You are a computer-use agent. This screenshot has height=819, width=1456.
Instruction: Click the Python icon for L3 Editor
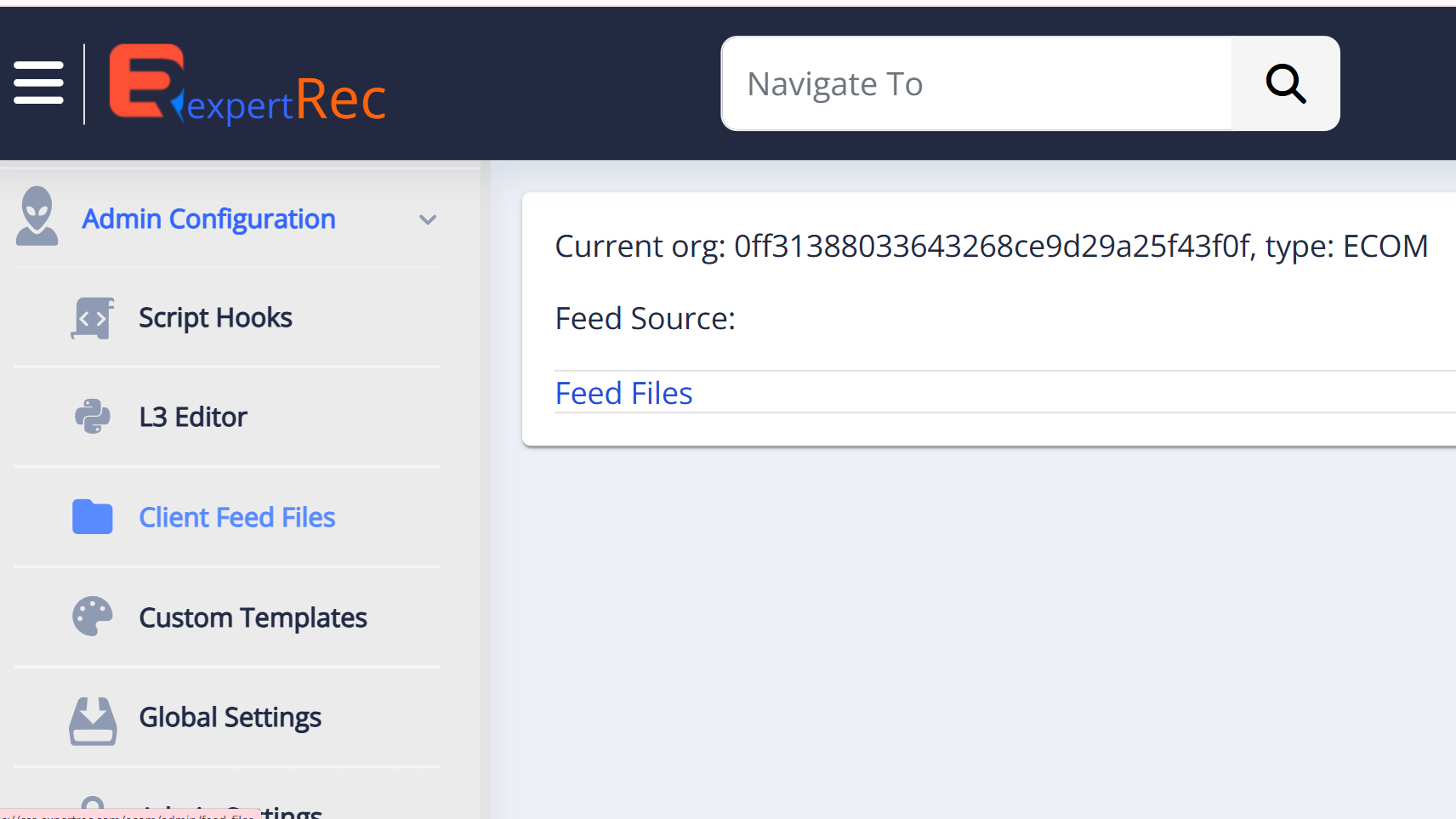point(92,417)
